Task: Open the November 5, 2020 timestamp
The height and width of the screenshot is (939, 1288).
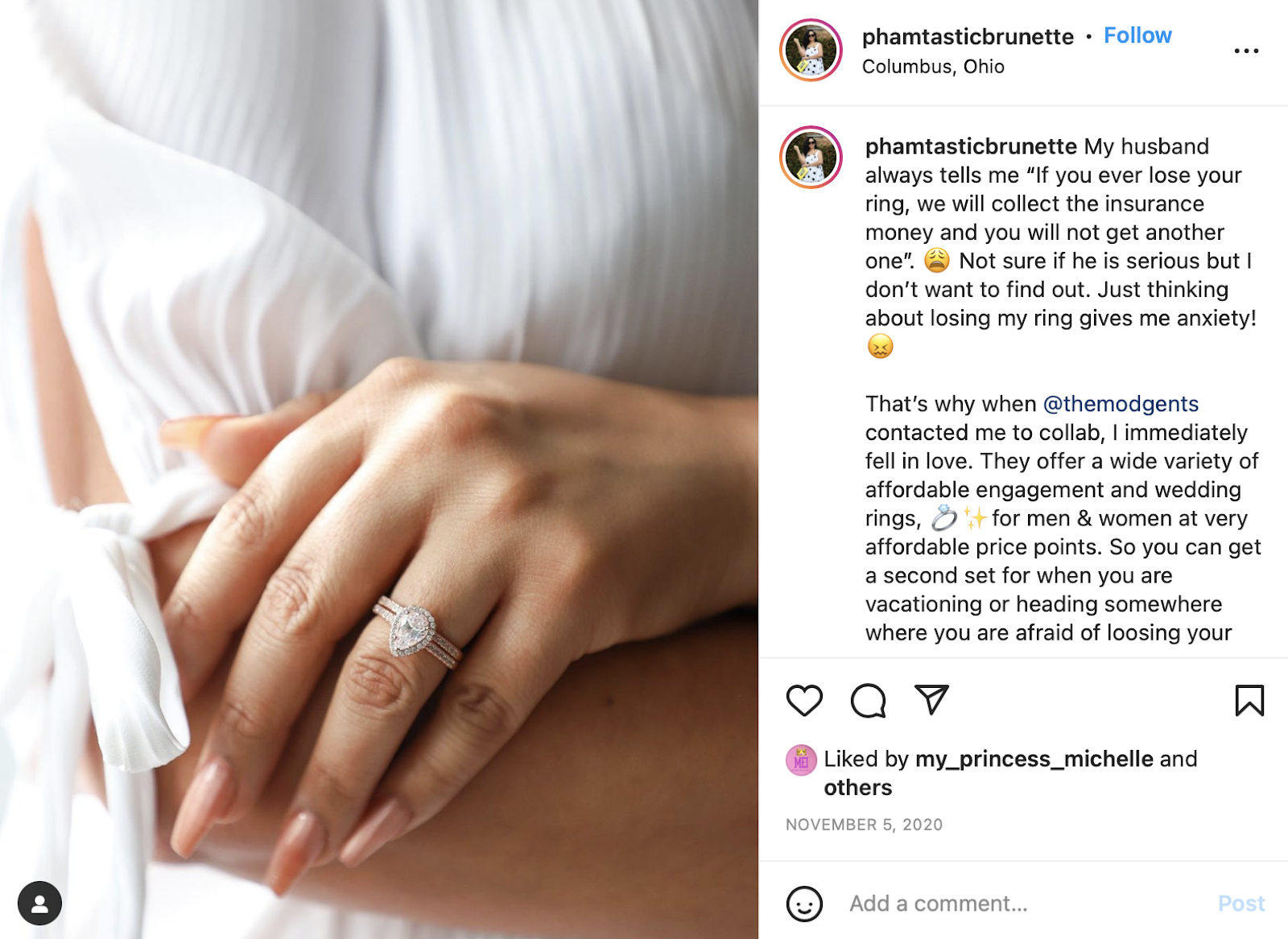Action: point(864,825)
